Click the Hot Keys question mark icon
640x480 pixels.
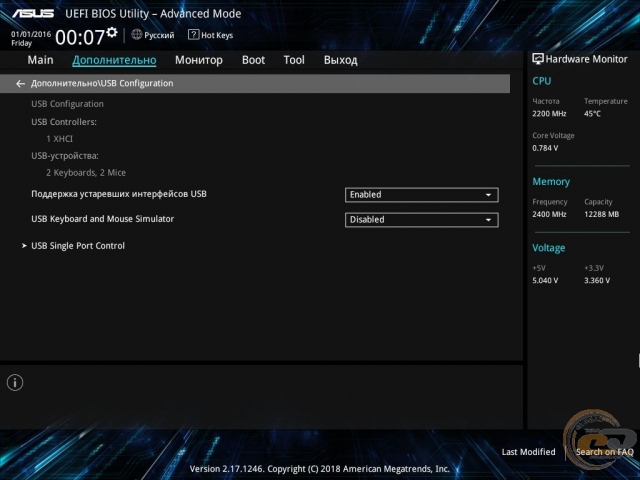[193, 35]
